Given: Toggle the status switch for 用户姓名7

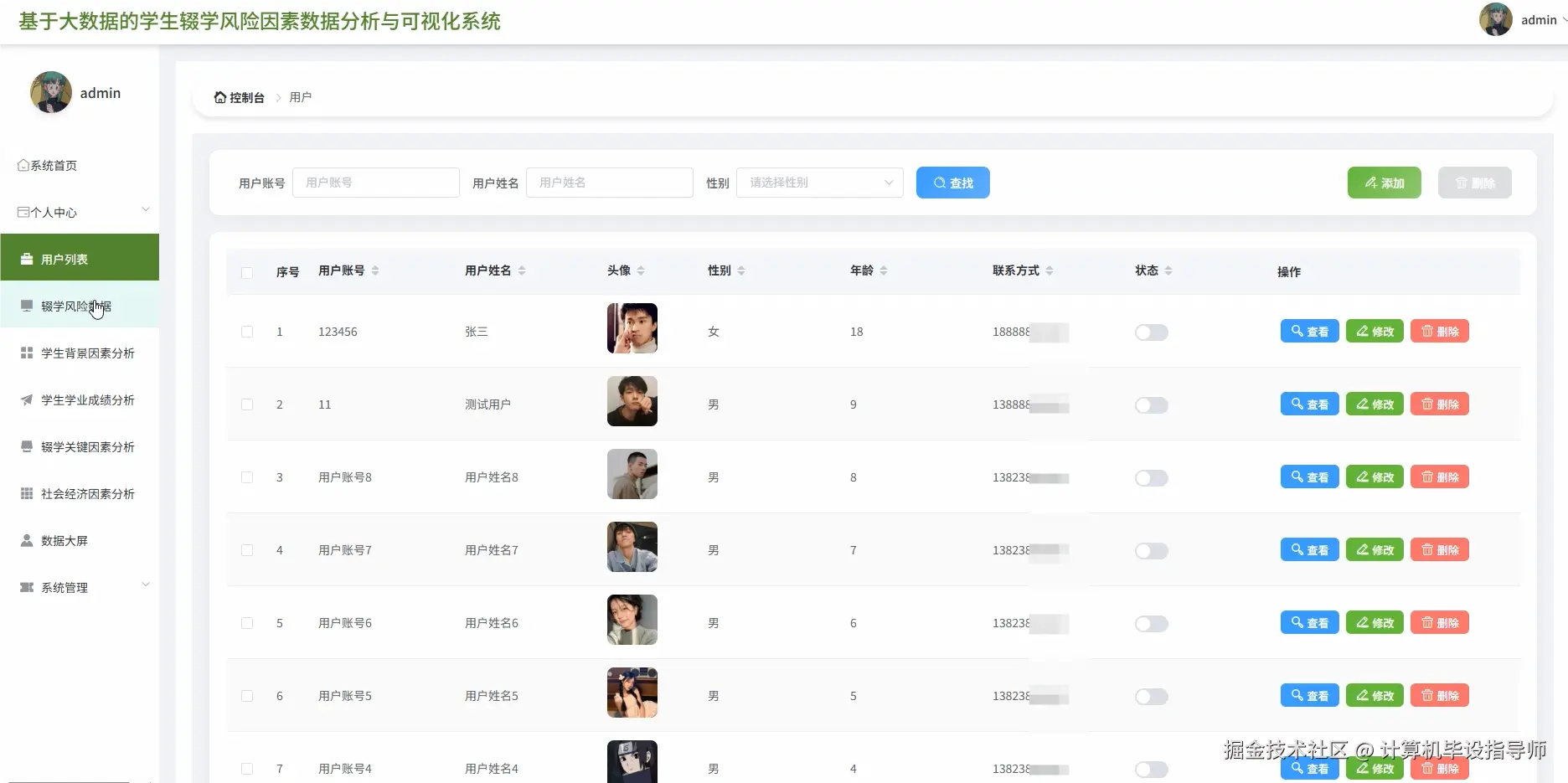Looking at the screenshot, I should click(1152, 551).
